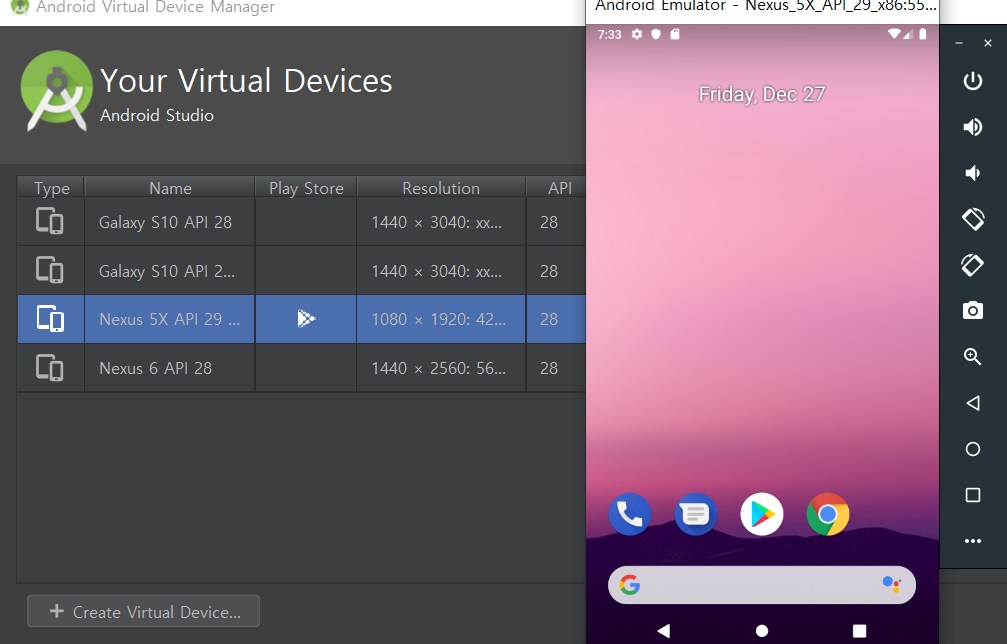
Task: Open the Phone app on the emulator
Action: (x=629, y=514)
